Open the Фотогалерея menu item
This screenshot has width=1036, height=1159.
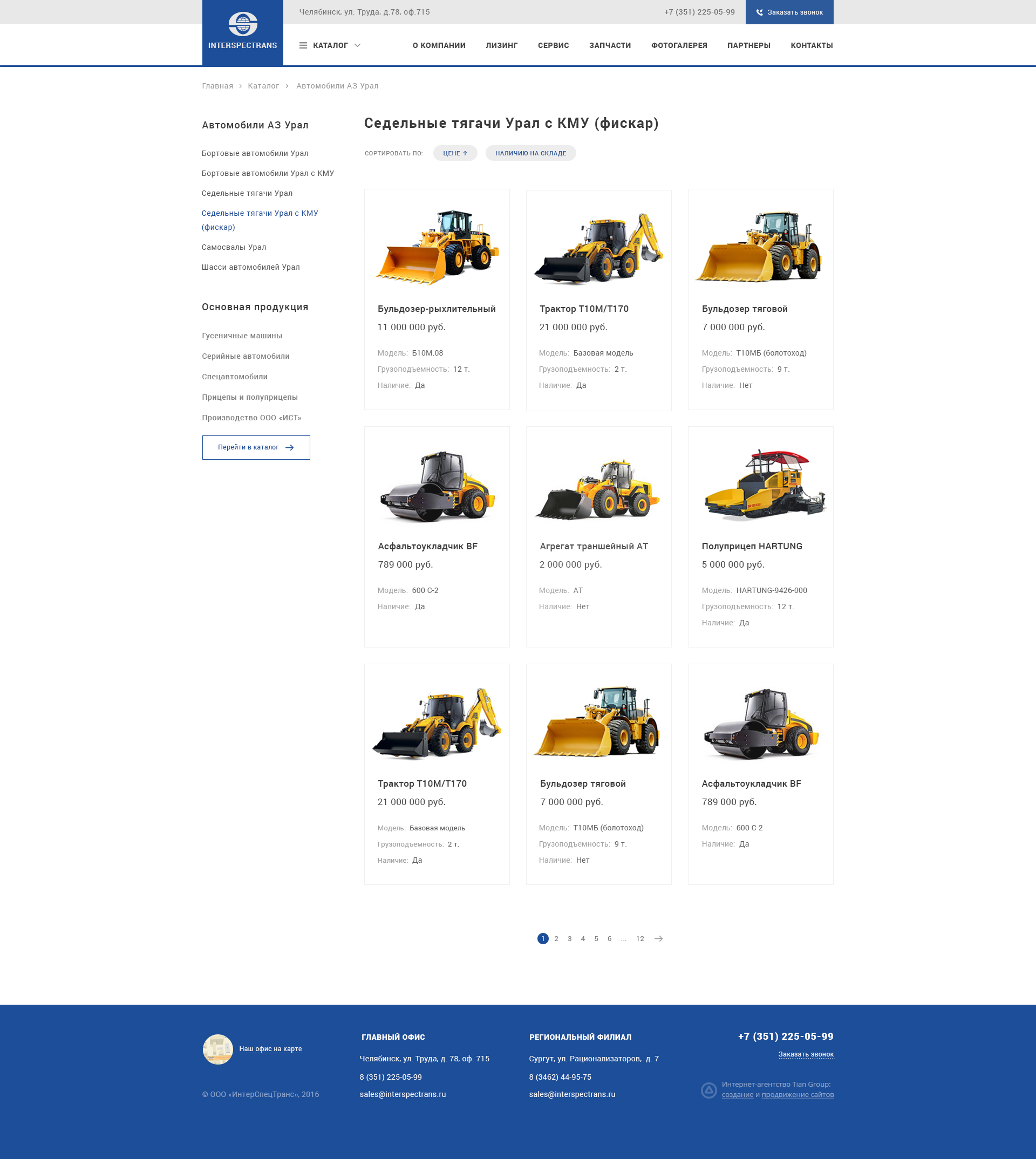[679, 45]
